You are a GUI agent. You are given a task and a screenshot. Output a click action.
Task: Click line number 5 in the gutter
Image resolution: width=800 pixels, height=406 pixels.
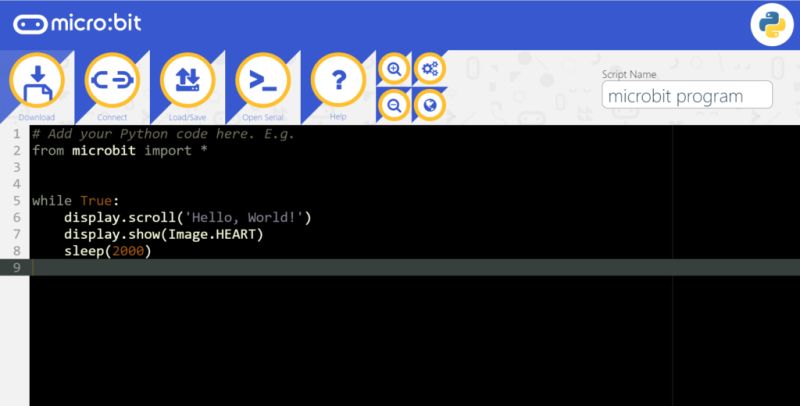point(17,200)
